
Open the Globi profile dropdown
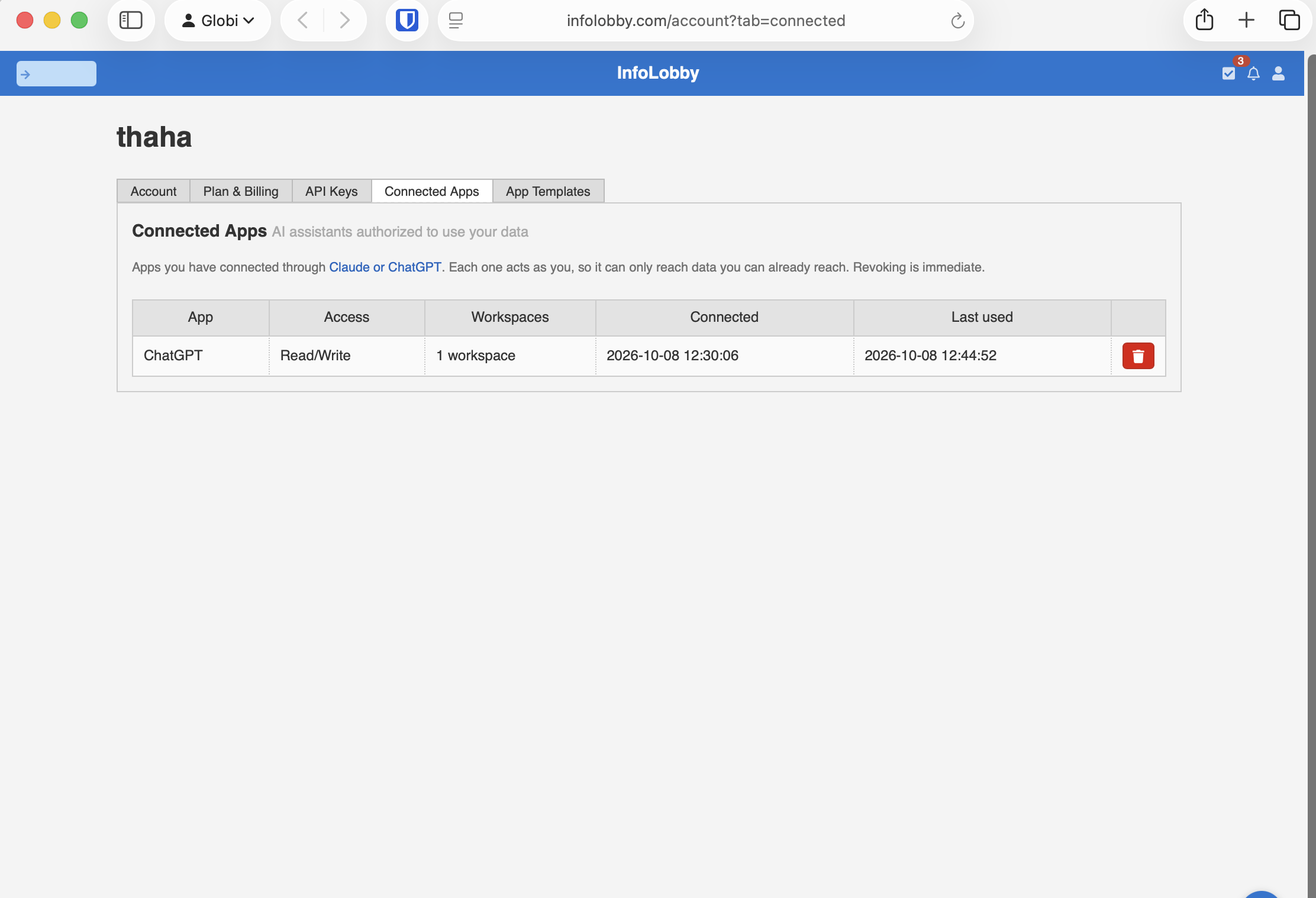click(218, 21)
